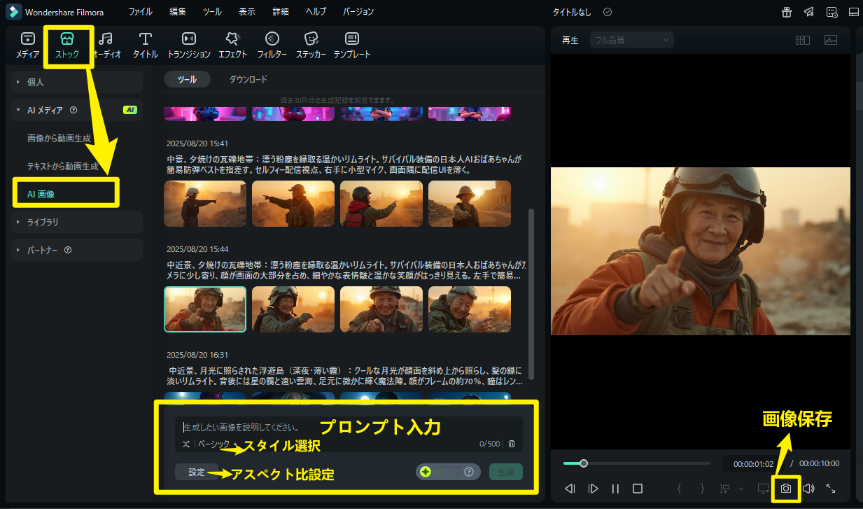Open the ヘルプ menu
Viewport: 863px width, 509px height.
pos(316,12)
